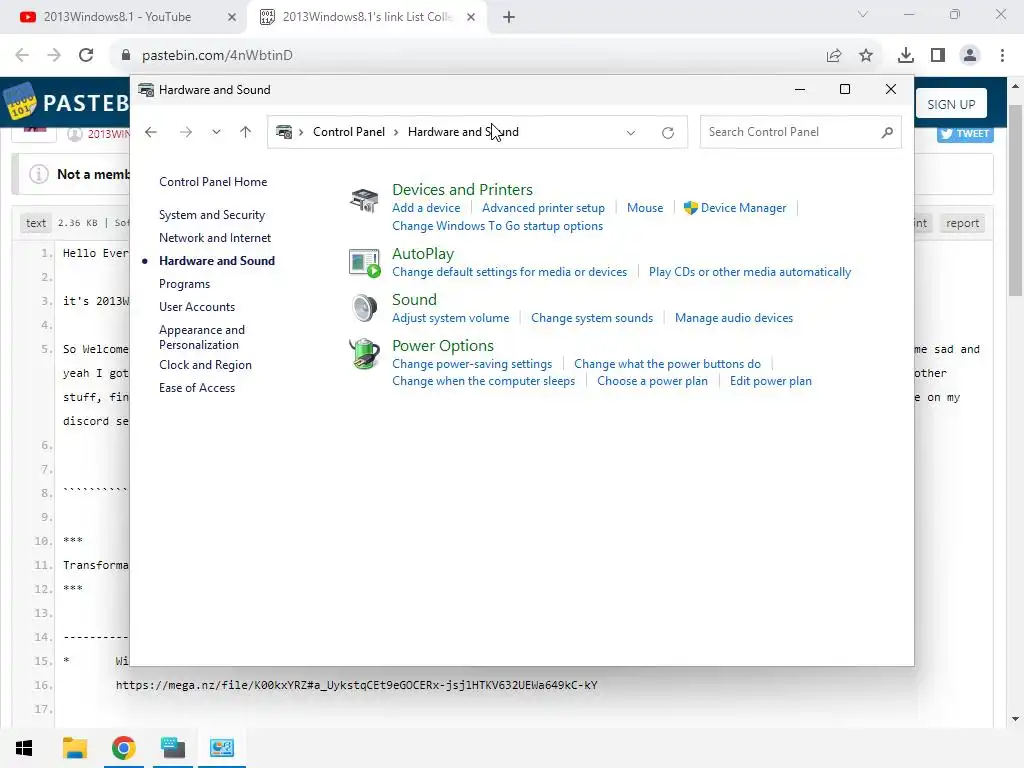Open recent locations dropdown in Control Panel
Screen dimensions: 1024x768
[216, 132]
